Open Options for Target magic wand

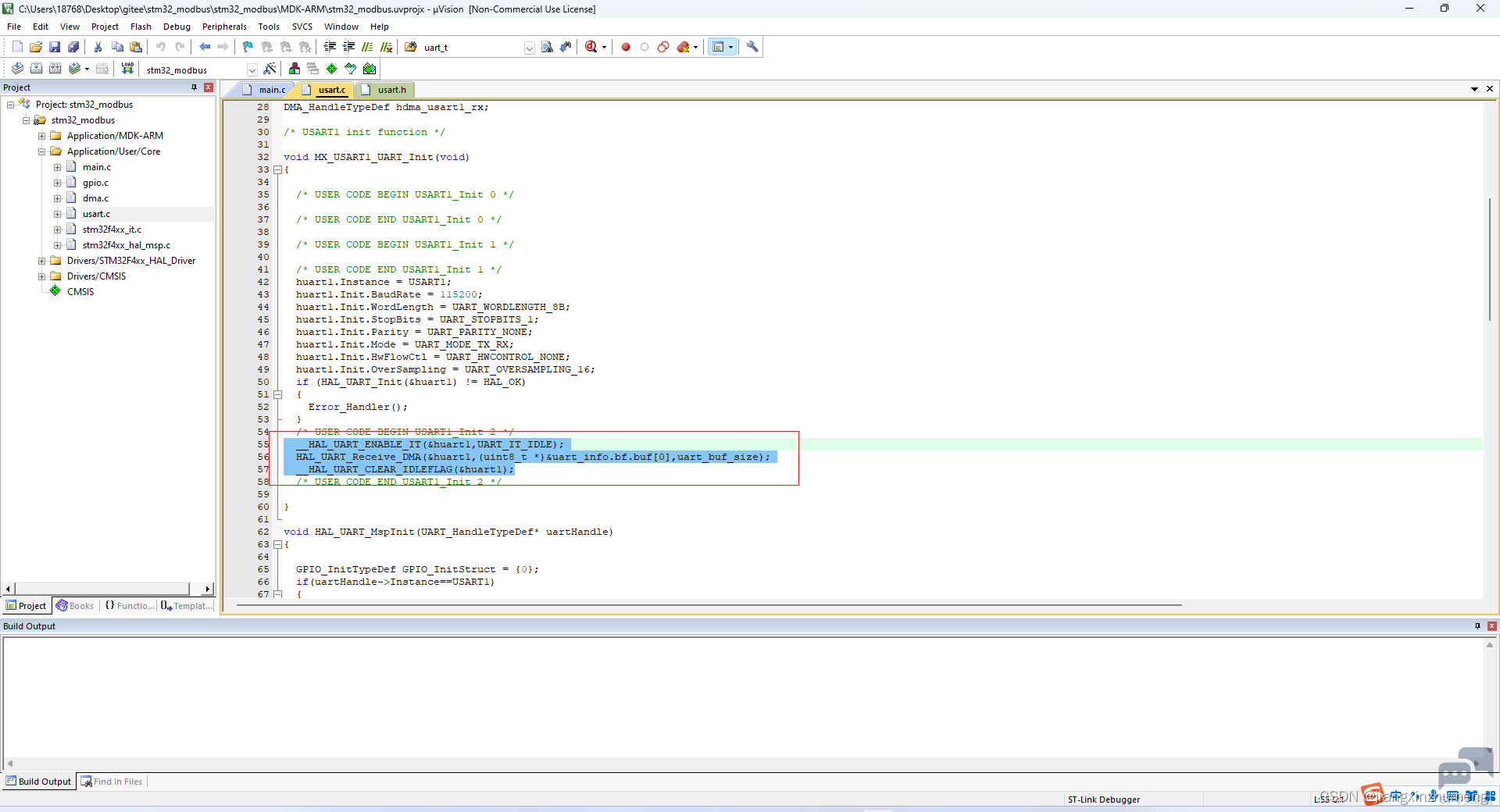coord(270,69)
